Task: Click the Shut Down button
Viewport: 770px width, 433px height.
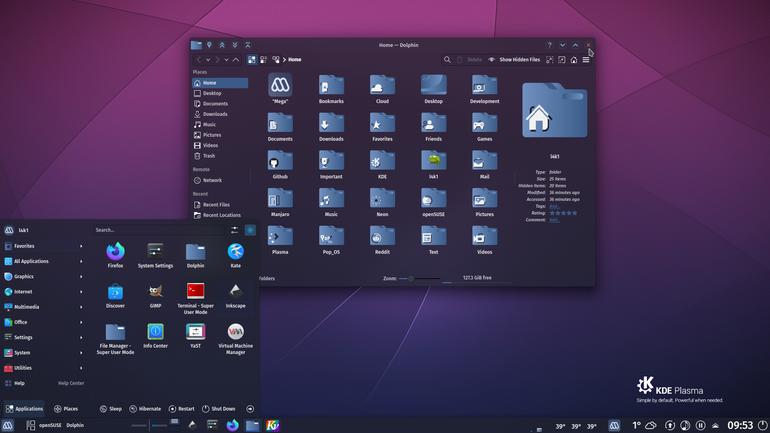Action: coord(219,408)
